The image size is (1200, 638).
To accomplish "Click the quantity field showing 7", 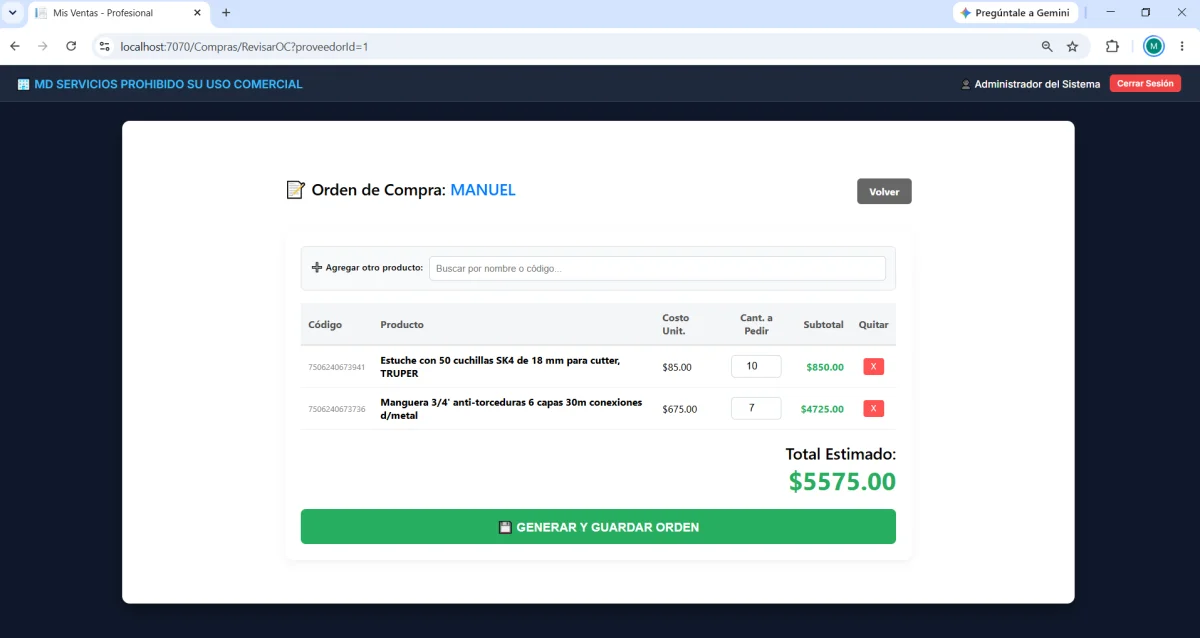I will point(756,408).
